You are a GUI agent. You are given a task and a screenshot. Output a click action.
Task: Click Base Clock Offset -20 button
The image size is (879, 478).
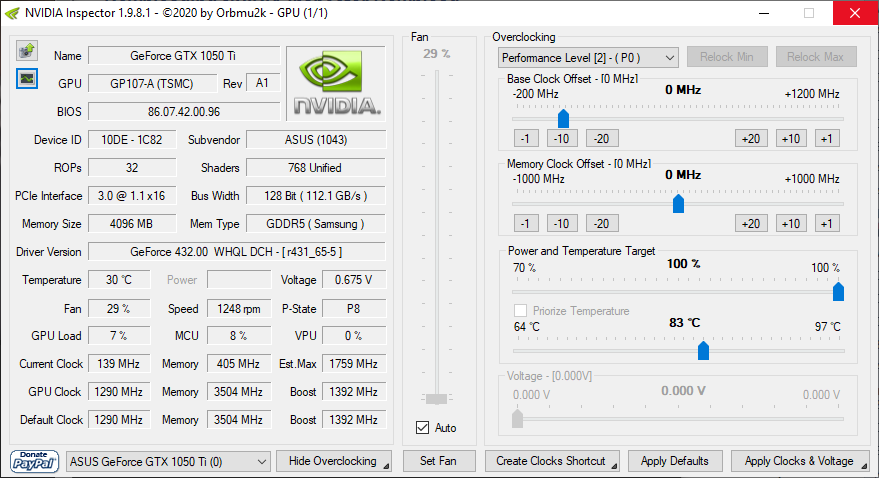pyautogui.click(x=602, y=138)
